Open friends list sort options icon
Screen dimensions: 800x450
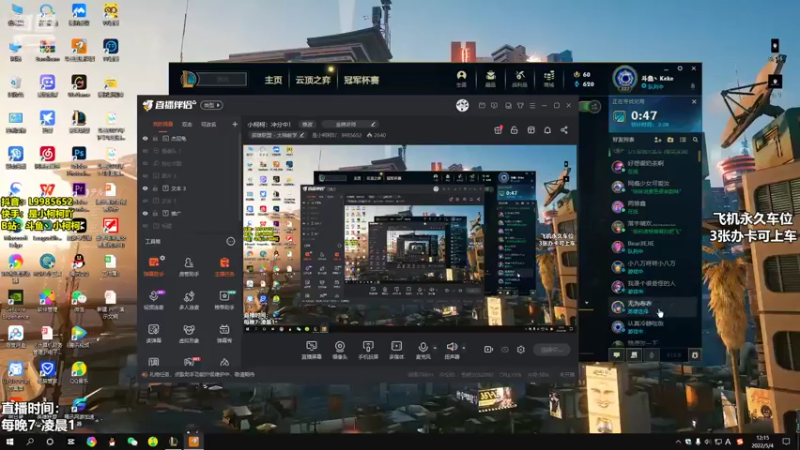click(683, 139)
